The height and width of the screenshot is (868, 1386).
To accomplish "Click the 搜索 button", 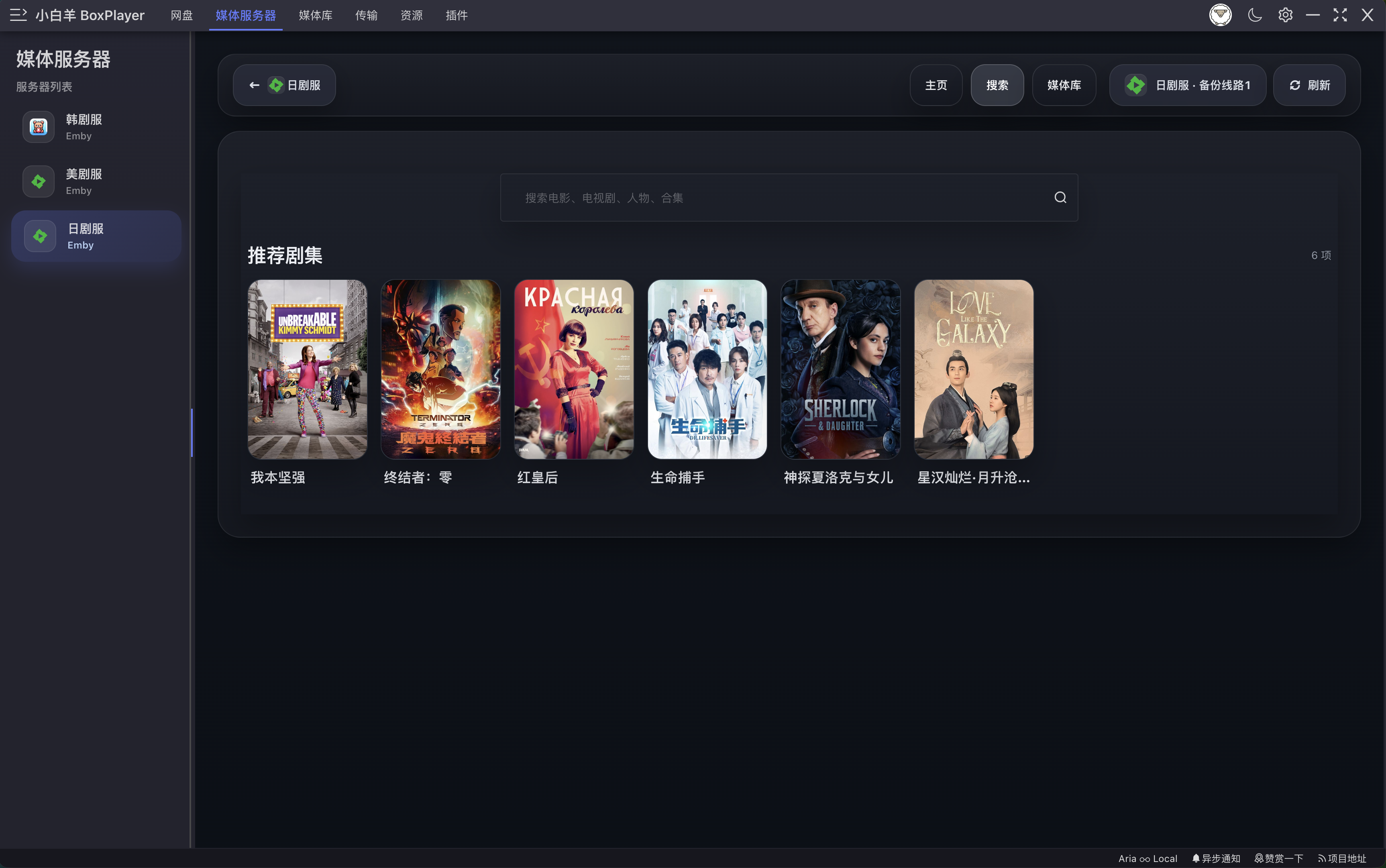I will pos(997,85).
